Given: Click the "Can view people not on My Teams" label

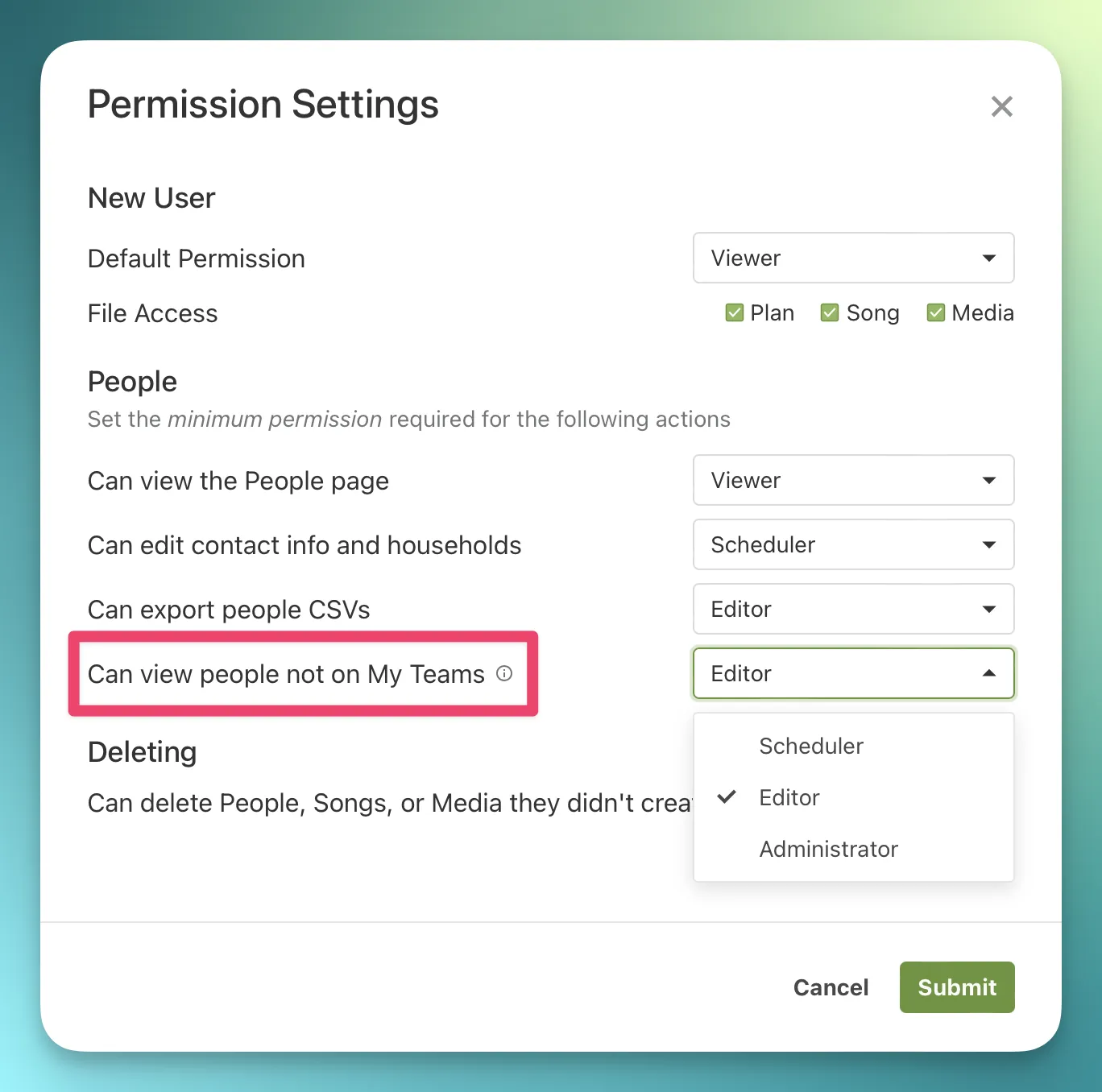Looking at the screenshot, I should point(286,674).
